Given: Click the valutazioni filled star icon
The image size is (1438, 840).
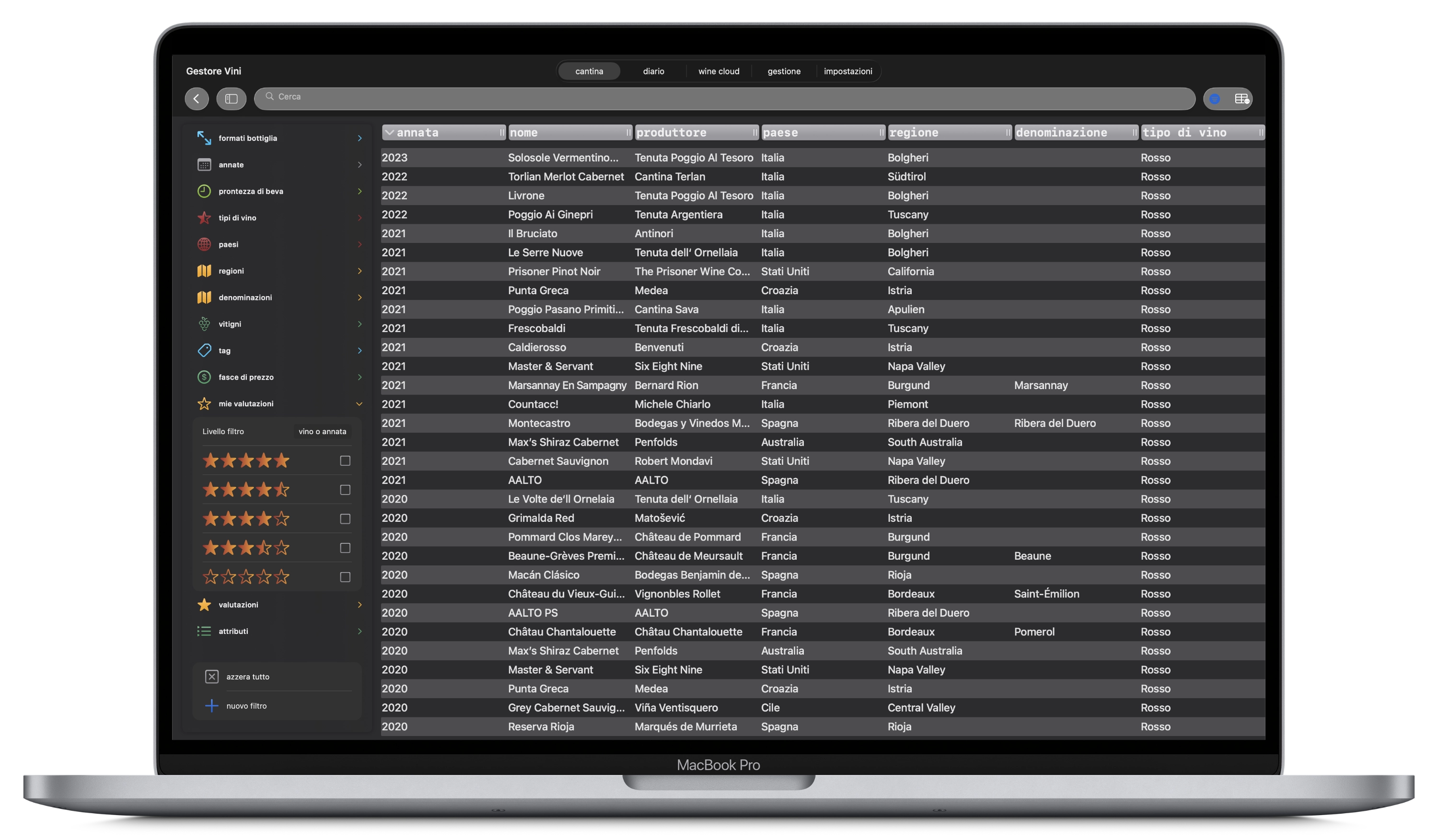Looking at the screenshot, I should click(x=204, y=604).
